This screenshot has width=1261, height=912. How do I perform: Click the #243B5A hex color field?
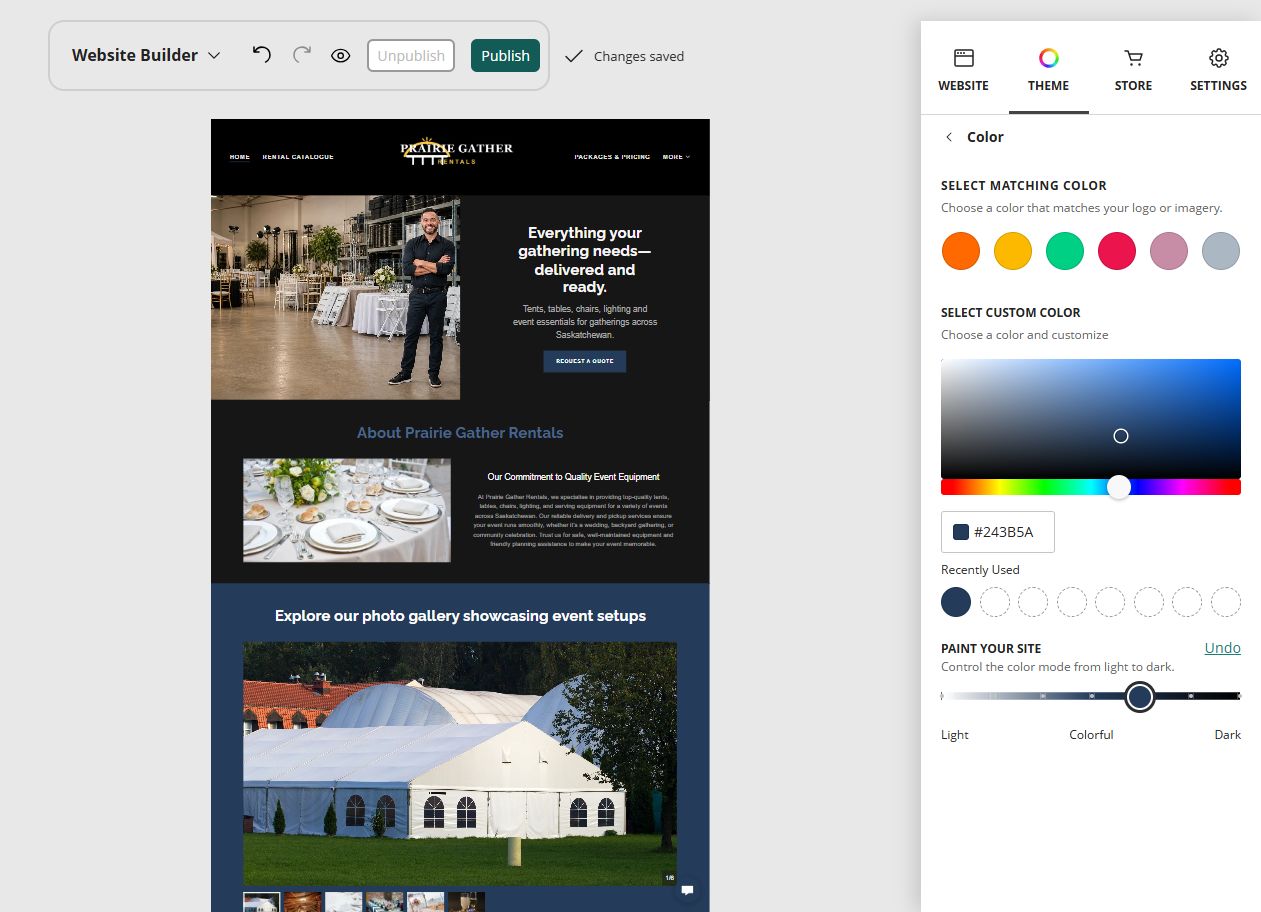coord(998,532)
